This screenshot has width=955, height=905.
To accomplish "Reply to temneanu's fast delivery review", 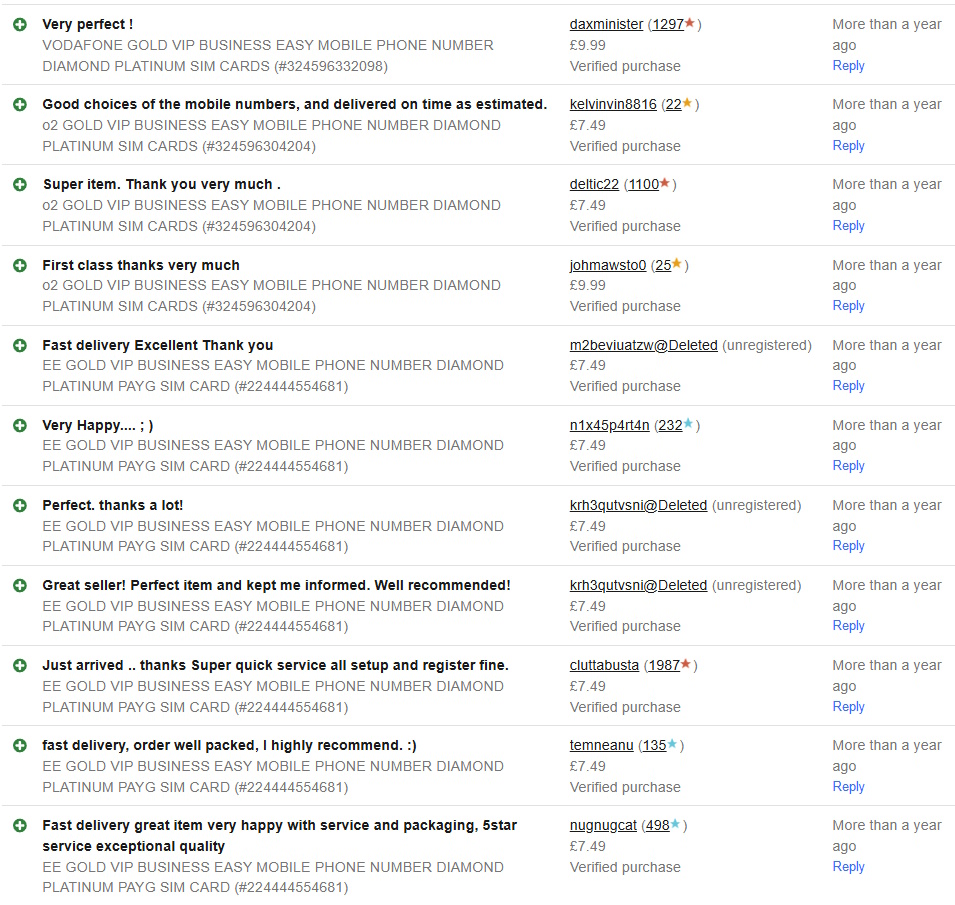I will (x=848, y=787).
